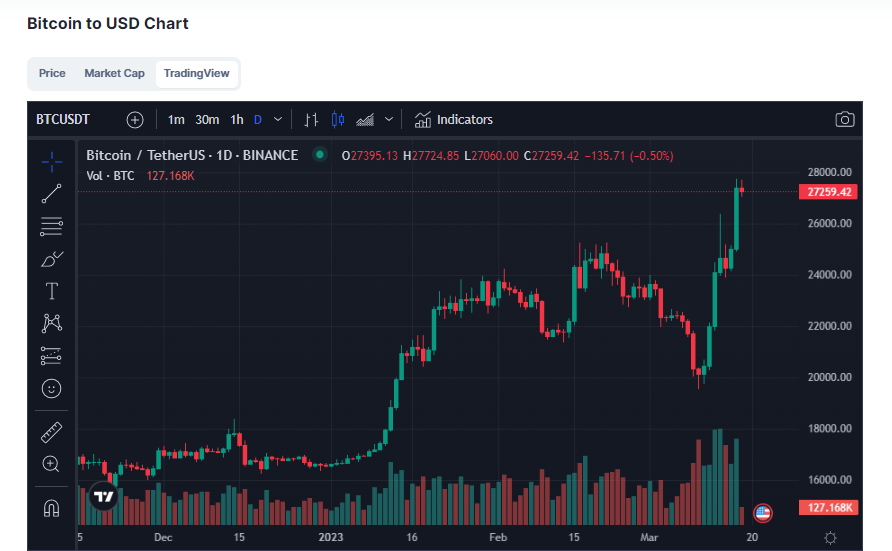Click the compare or add symbol plus icon
The height and width of the screenshot is (551, 892).
coord(135,120)
